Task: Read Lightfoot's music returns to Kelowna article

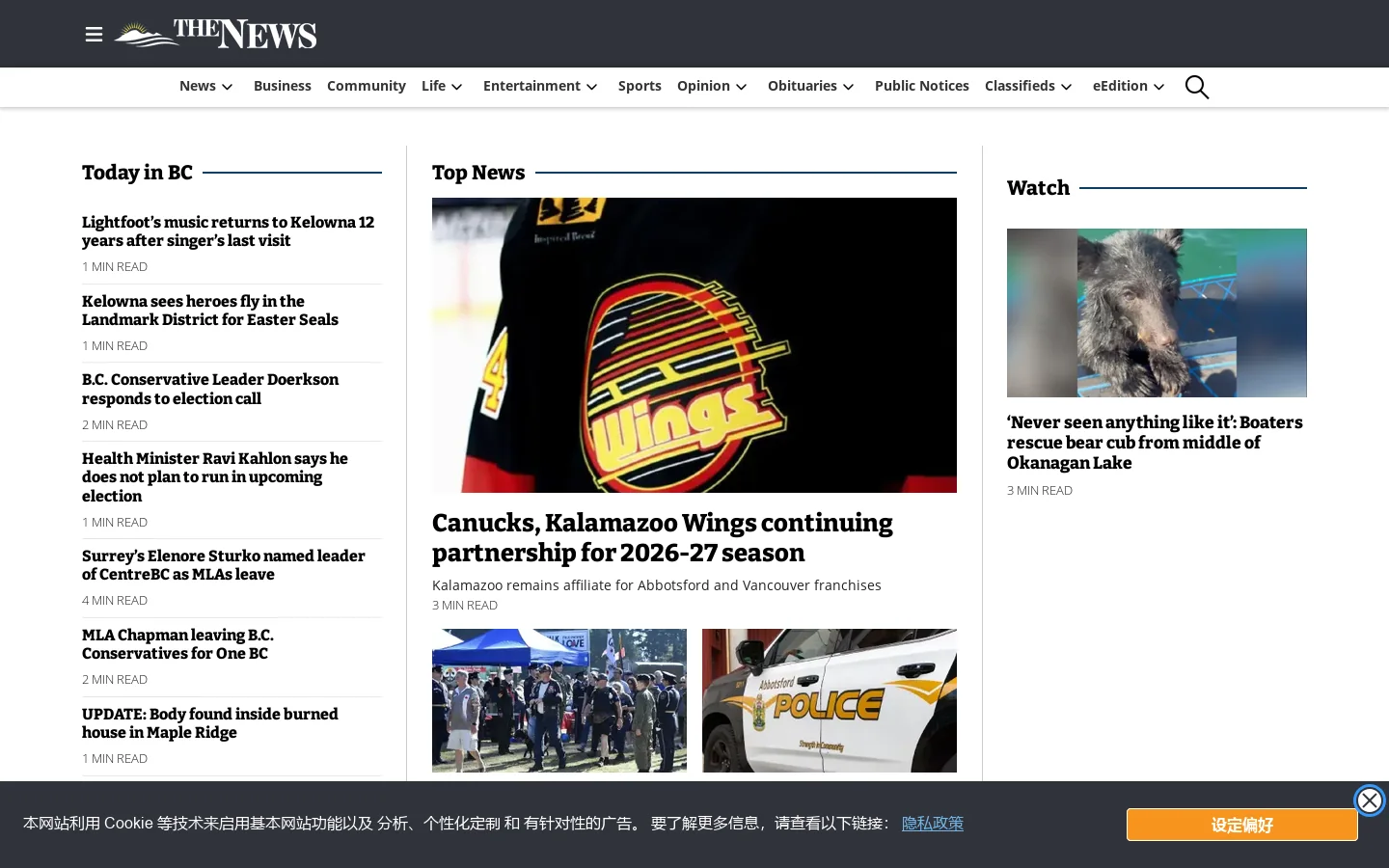Action: point(229,231)
